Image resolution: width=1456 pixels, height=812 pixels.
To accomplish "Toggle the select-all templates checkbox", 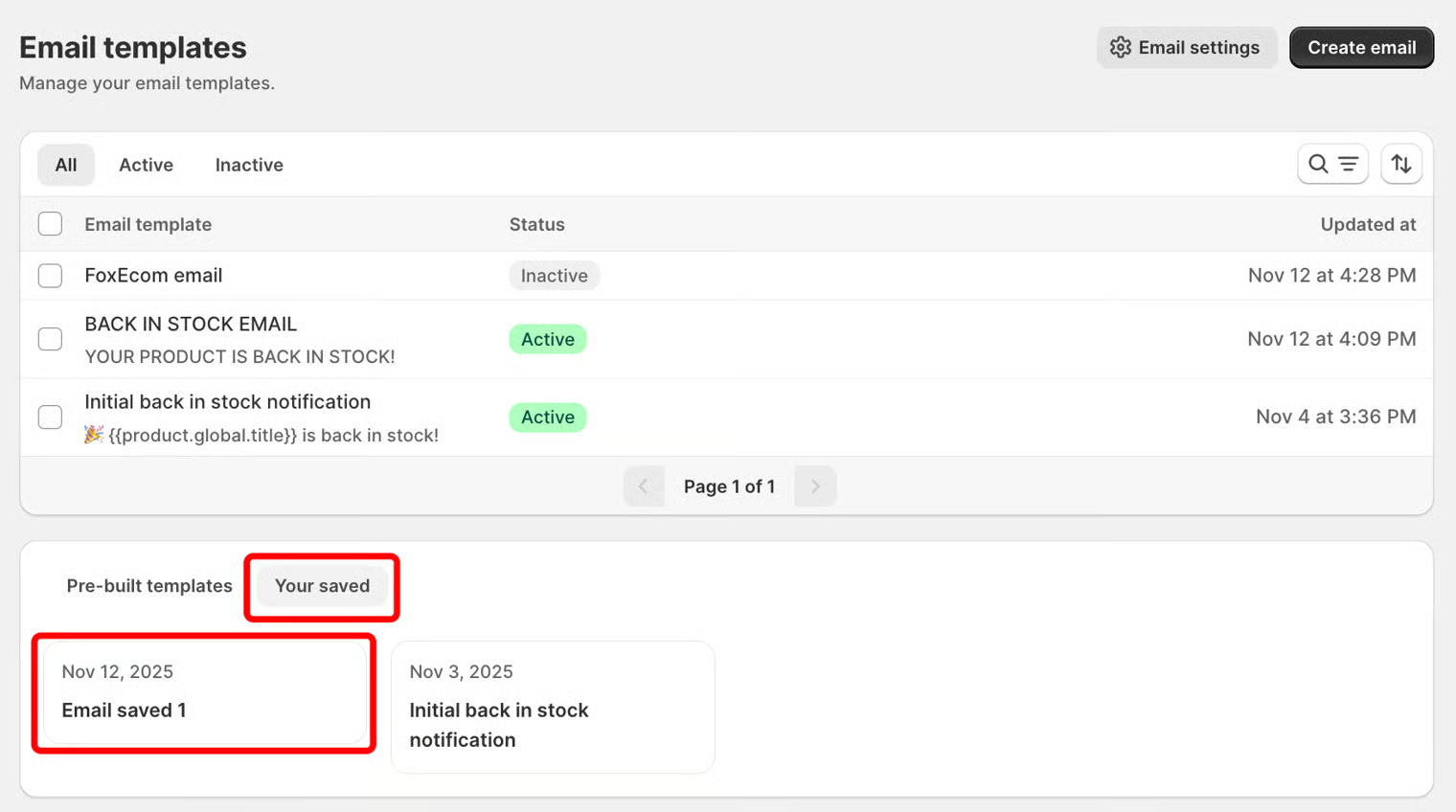I will tap(50, 224).
